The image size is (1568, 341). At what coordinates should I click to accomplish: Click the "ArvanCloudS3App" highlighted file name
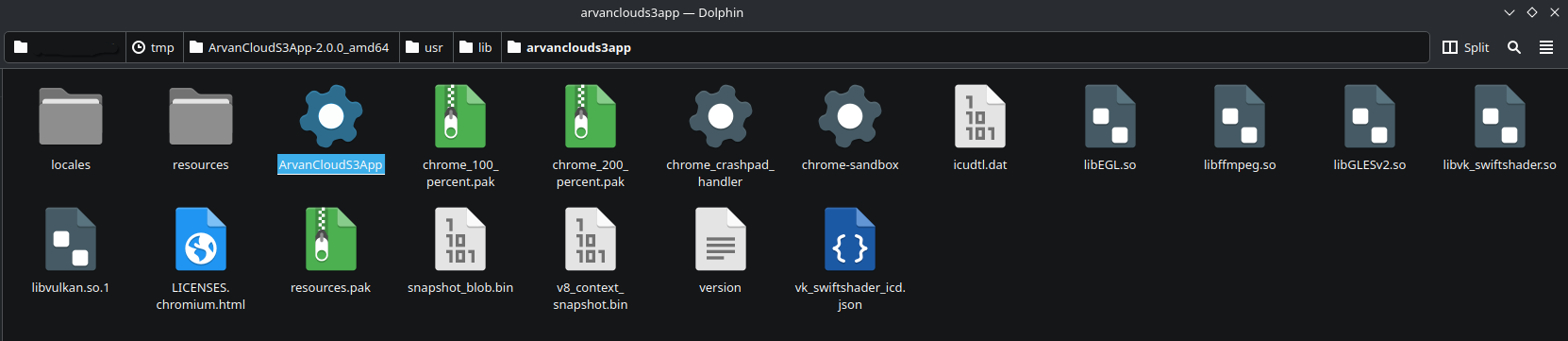(331, 164)
